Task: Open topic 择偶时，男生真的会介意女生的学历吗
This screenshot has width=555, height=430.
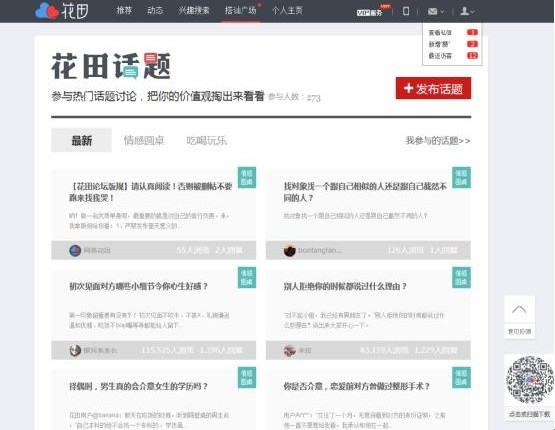Action: tap(138, 386)
